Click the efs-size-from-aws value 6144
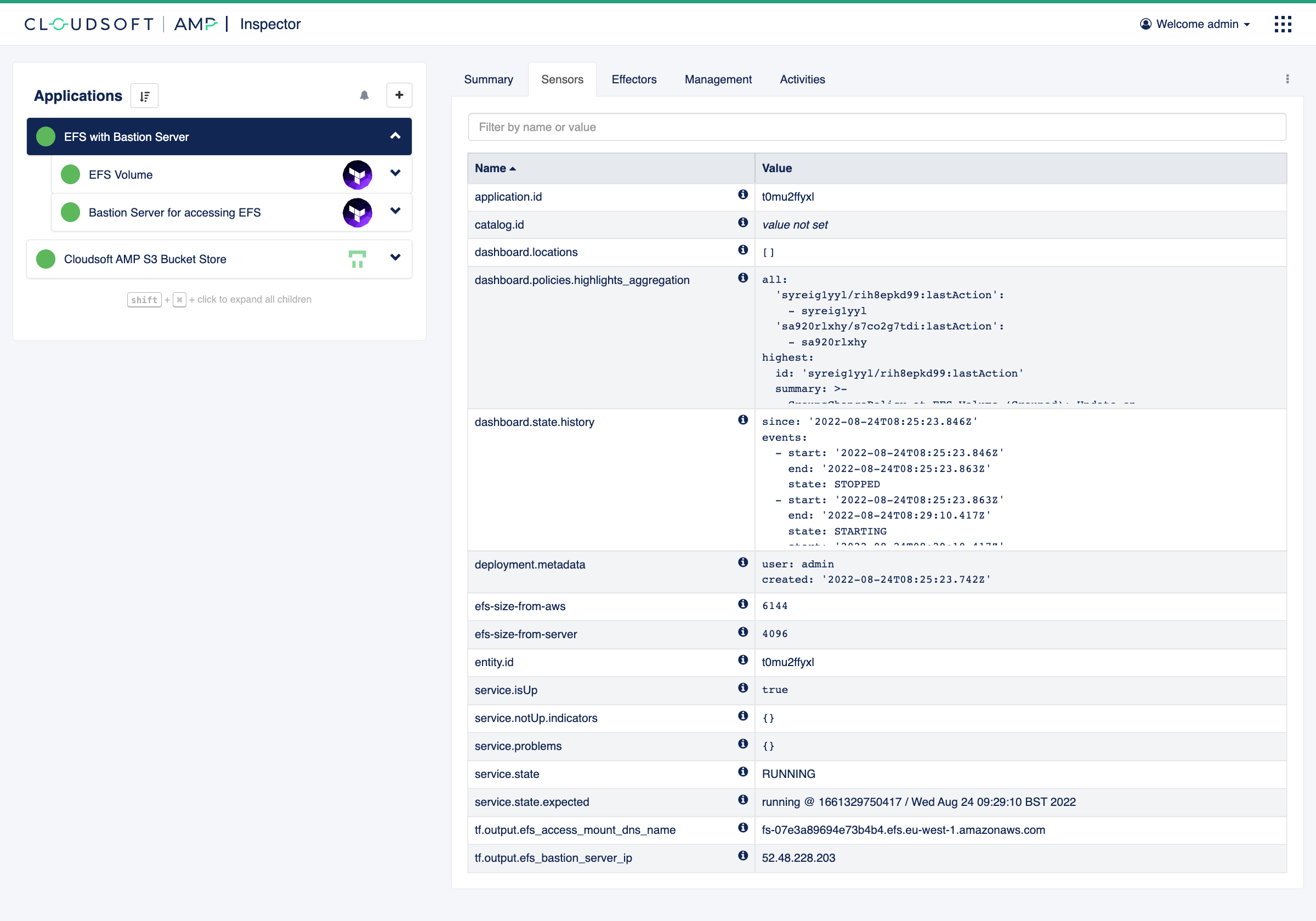The image size is (1316, 921). pyautogui.click(x=774, y=606)
